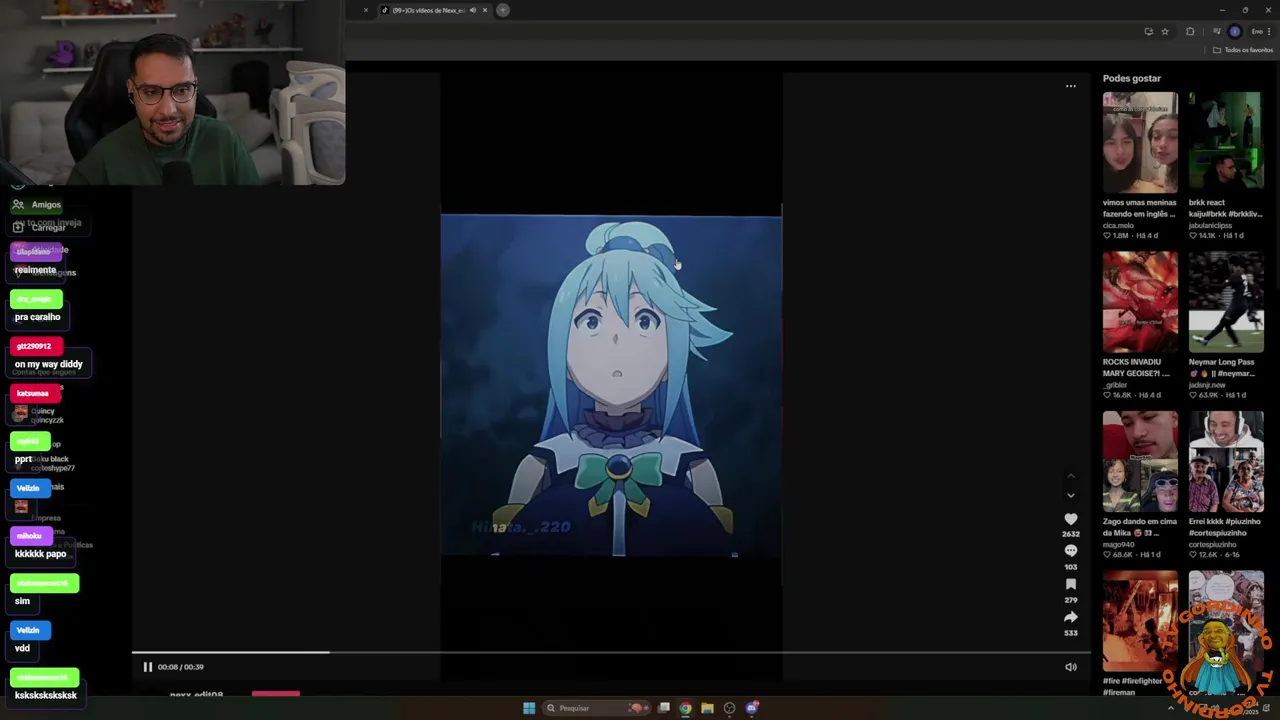
Task: Open video 'ROCKS INVADIU MARY GEOISE'
Action: (1140, 302)
